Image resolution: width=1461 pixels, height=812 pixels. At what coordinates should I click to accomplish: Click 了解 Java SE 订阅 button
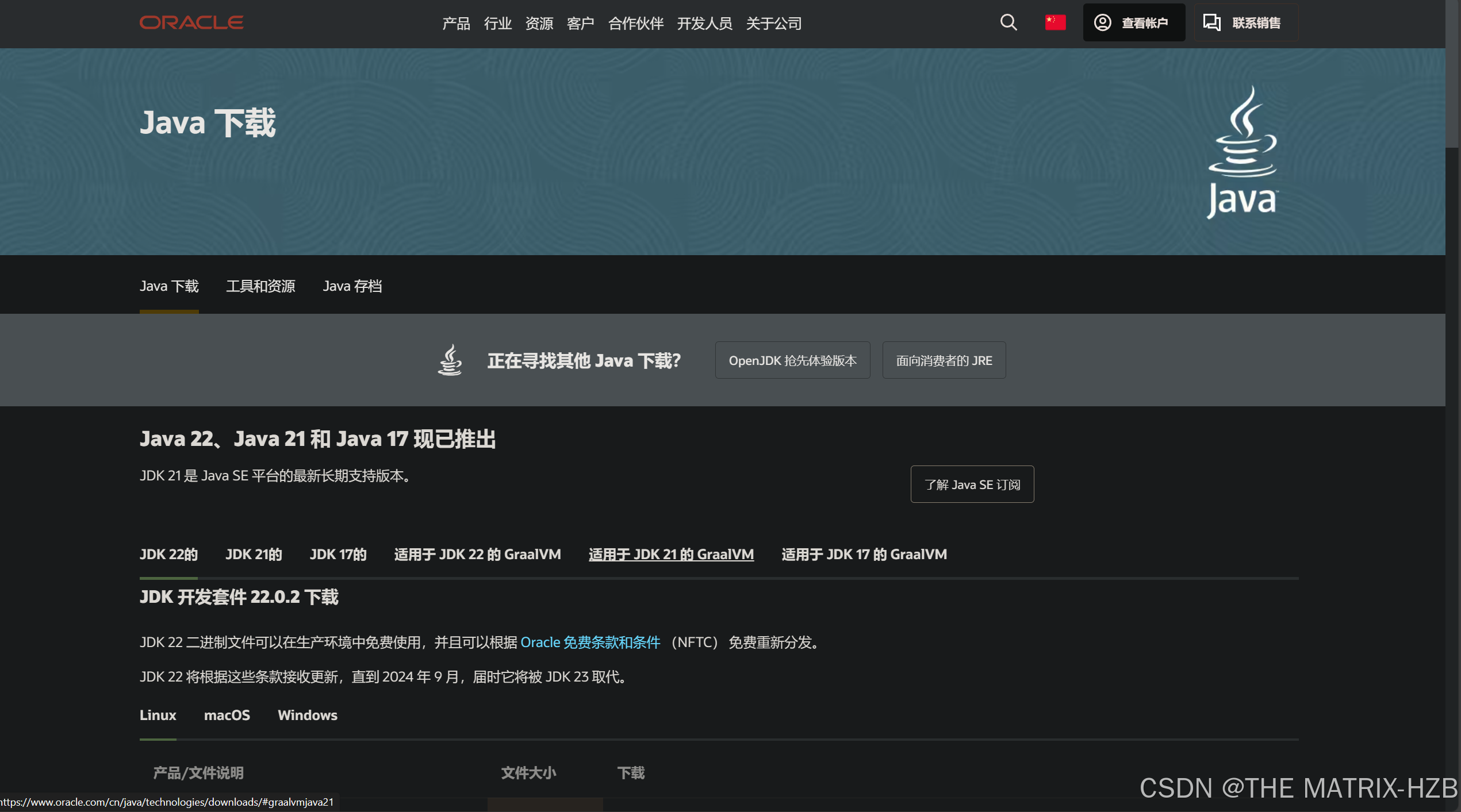tap(972, 484)
